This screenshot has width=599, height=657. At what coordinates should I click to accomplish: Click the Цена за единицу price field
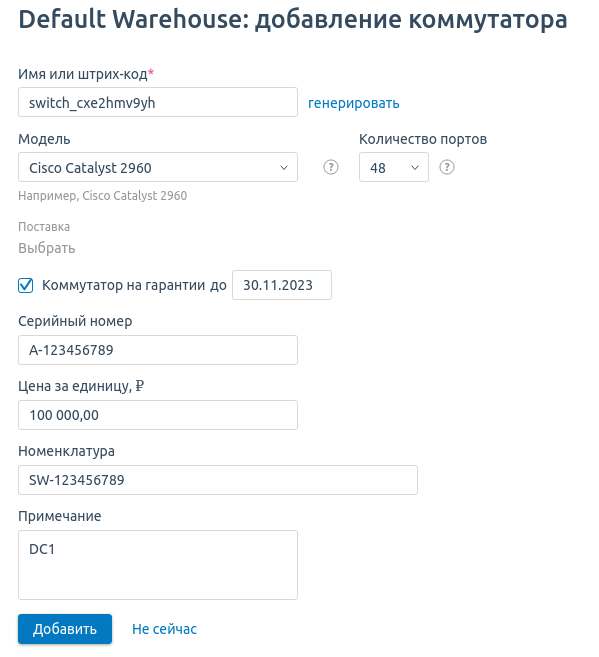(158, 415)
